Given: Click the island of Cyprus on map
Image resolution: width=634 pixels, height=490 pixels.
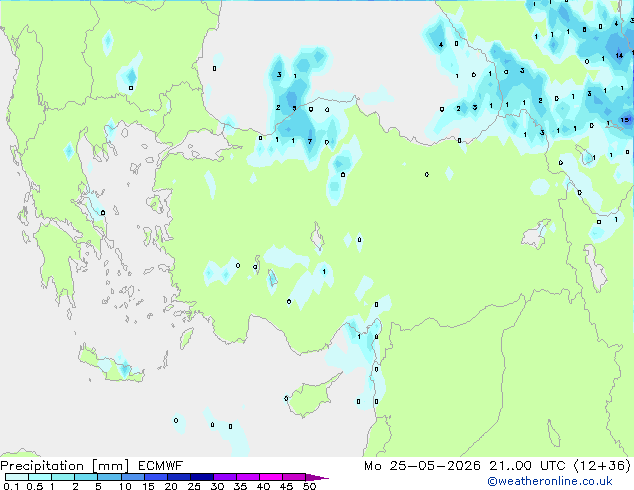Looking at the screenshot, I should tap(313, 396).
